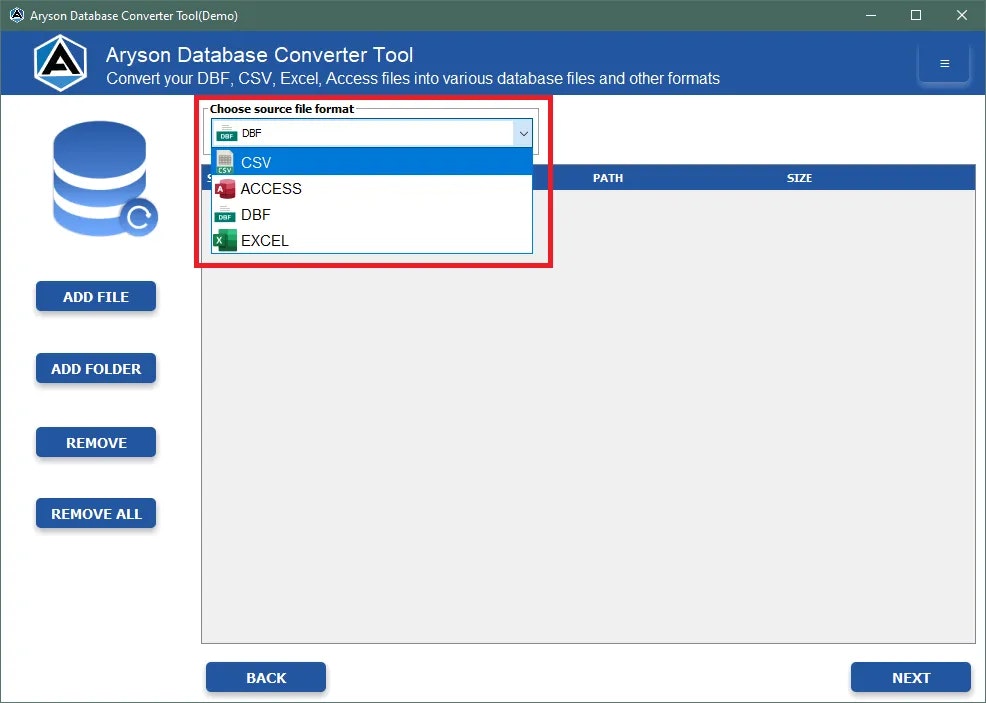Click the database refresh illustration icon

[x=104, y=179]
